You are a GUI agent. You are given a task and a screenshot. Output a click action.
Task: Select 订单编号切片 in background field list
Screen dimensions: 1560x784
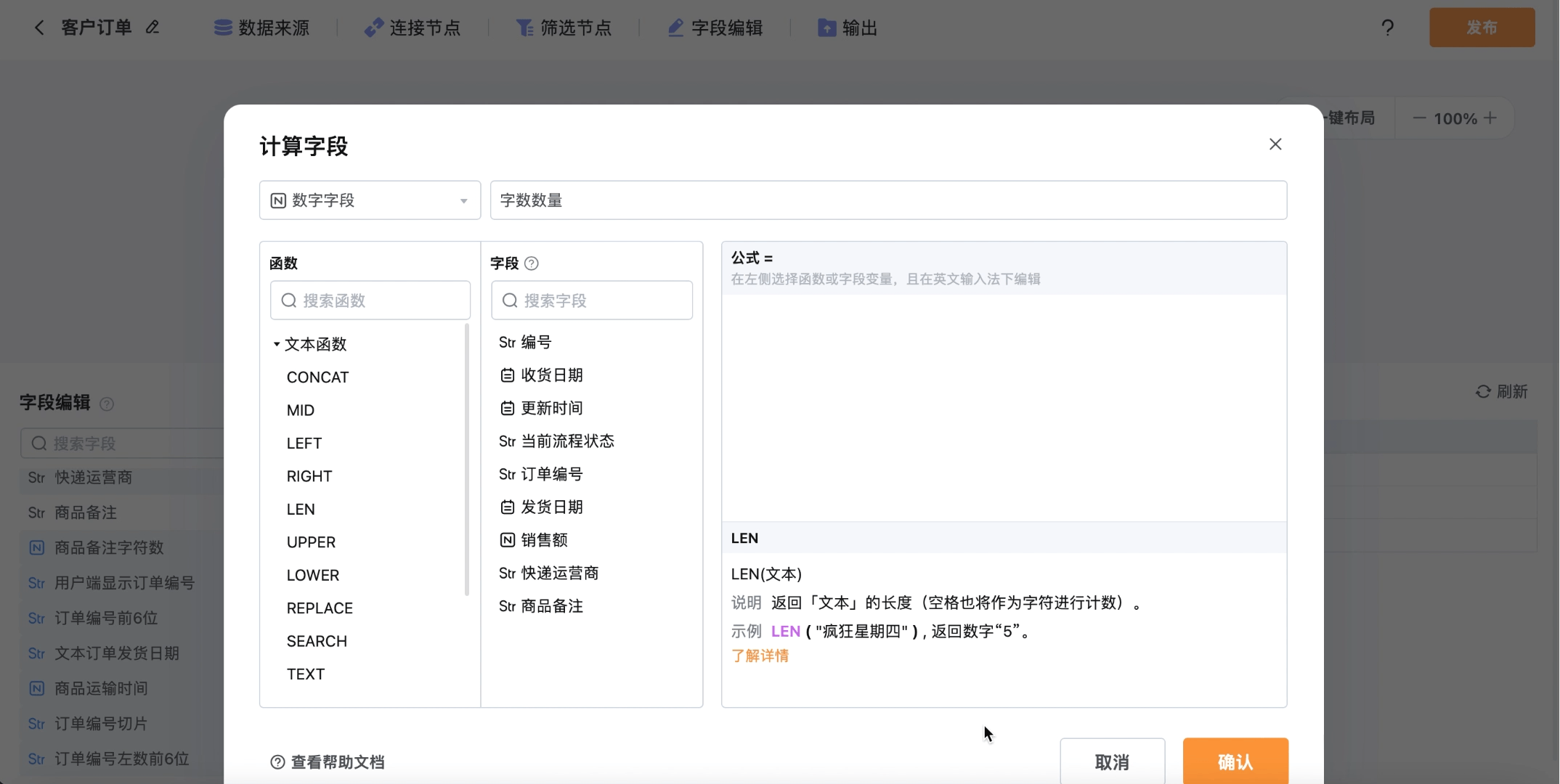coord(87,724)
